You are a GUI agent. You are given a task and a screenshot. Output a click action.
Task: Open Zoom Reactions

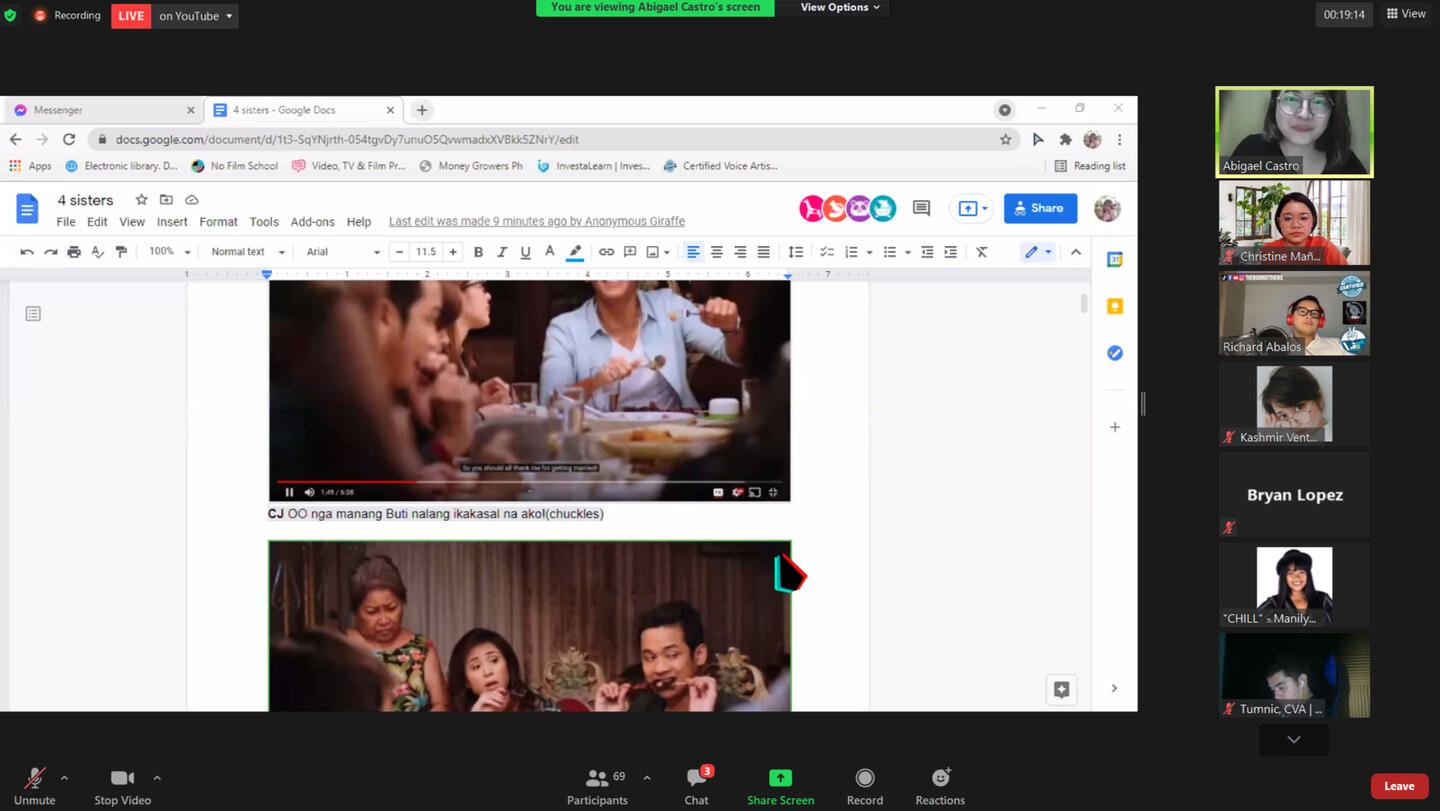point(940,785)
